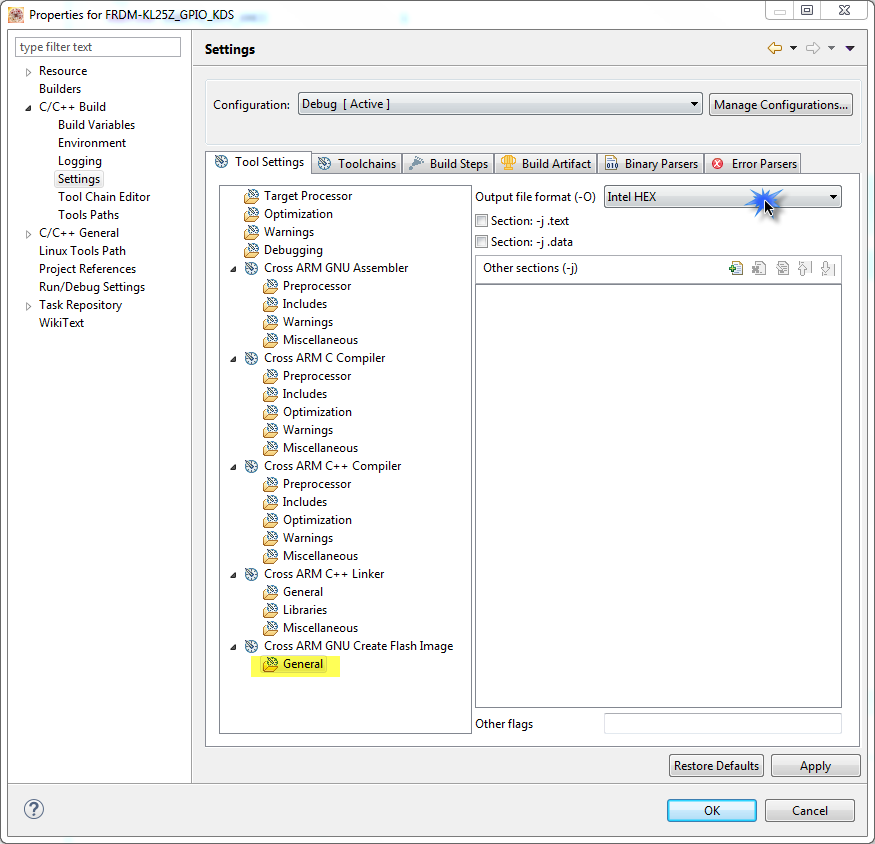Open the view menu dropdown arrow
875x844 pixels.
(x=850, y=49)
